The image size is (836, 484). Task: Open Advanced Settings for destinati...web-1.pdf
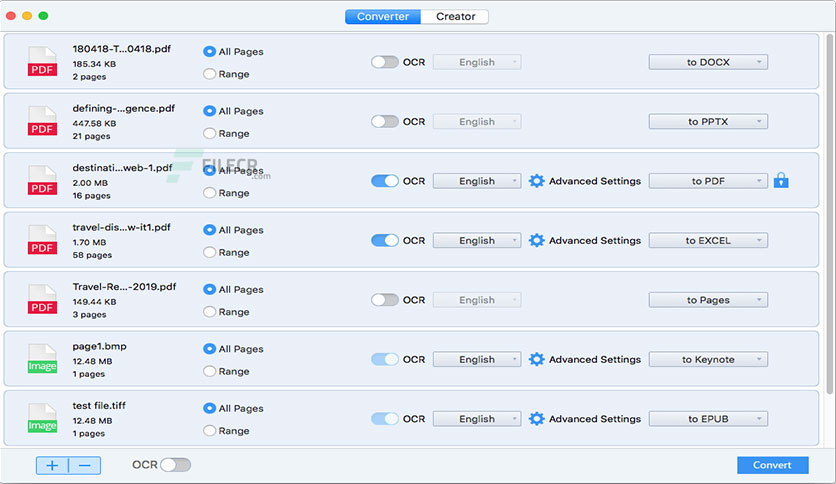tap(594, 181)
